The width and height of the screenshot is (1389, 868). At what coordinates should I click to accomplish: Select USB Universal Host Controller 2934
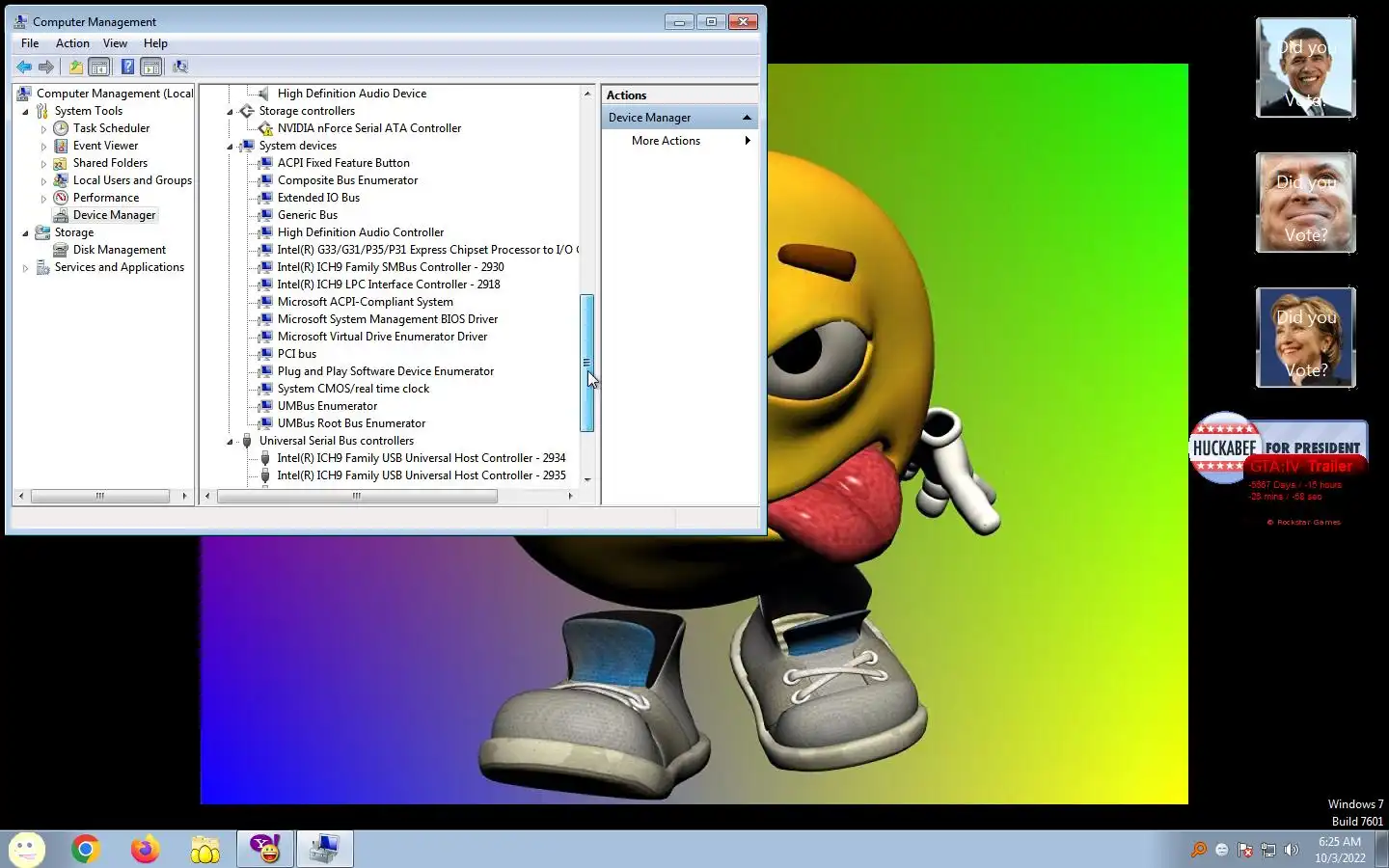422,458
